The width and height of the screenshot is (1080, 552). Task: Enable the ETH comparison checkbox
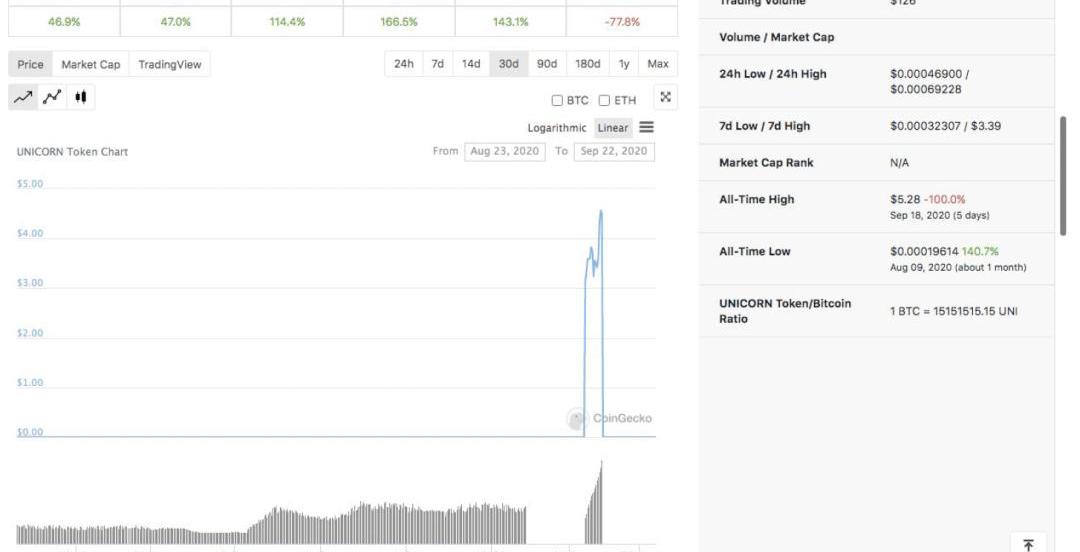[604, 100]
